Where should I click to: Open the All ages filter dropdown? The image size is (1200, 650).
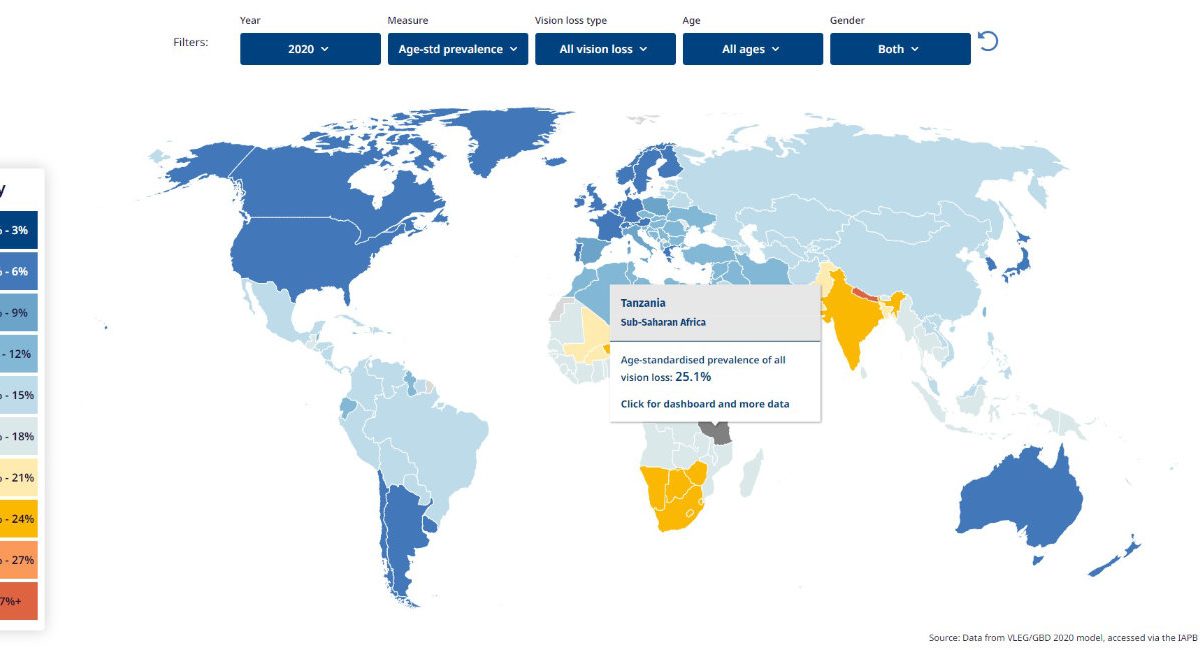[x=753, y=49]
